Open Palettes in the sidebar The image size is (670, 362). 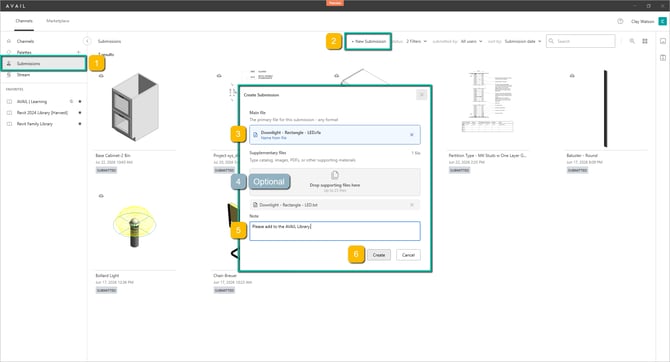tap(24, 53)
